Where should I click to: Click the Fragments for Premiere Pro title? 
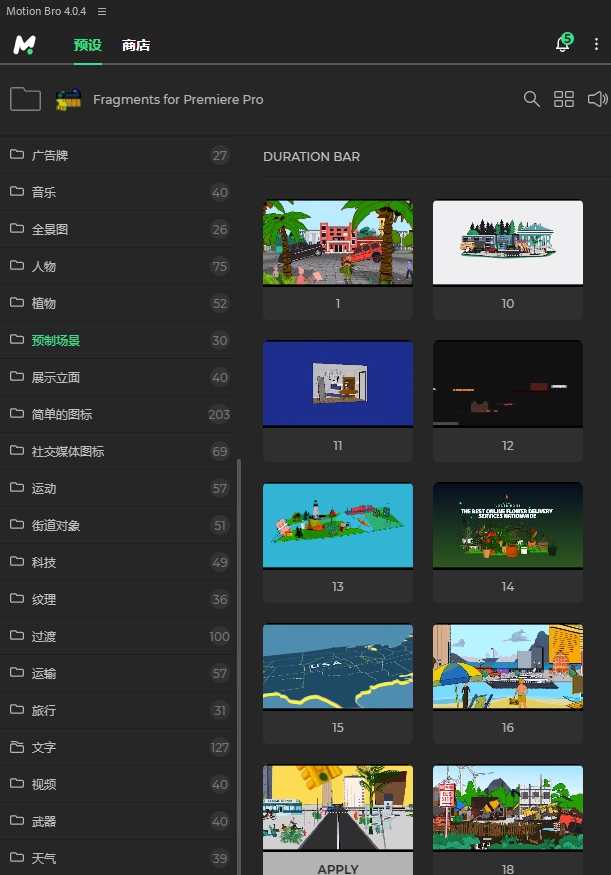click(178, 99)
